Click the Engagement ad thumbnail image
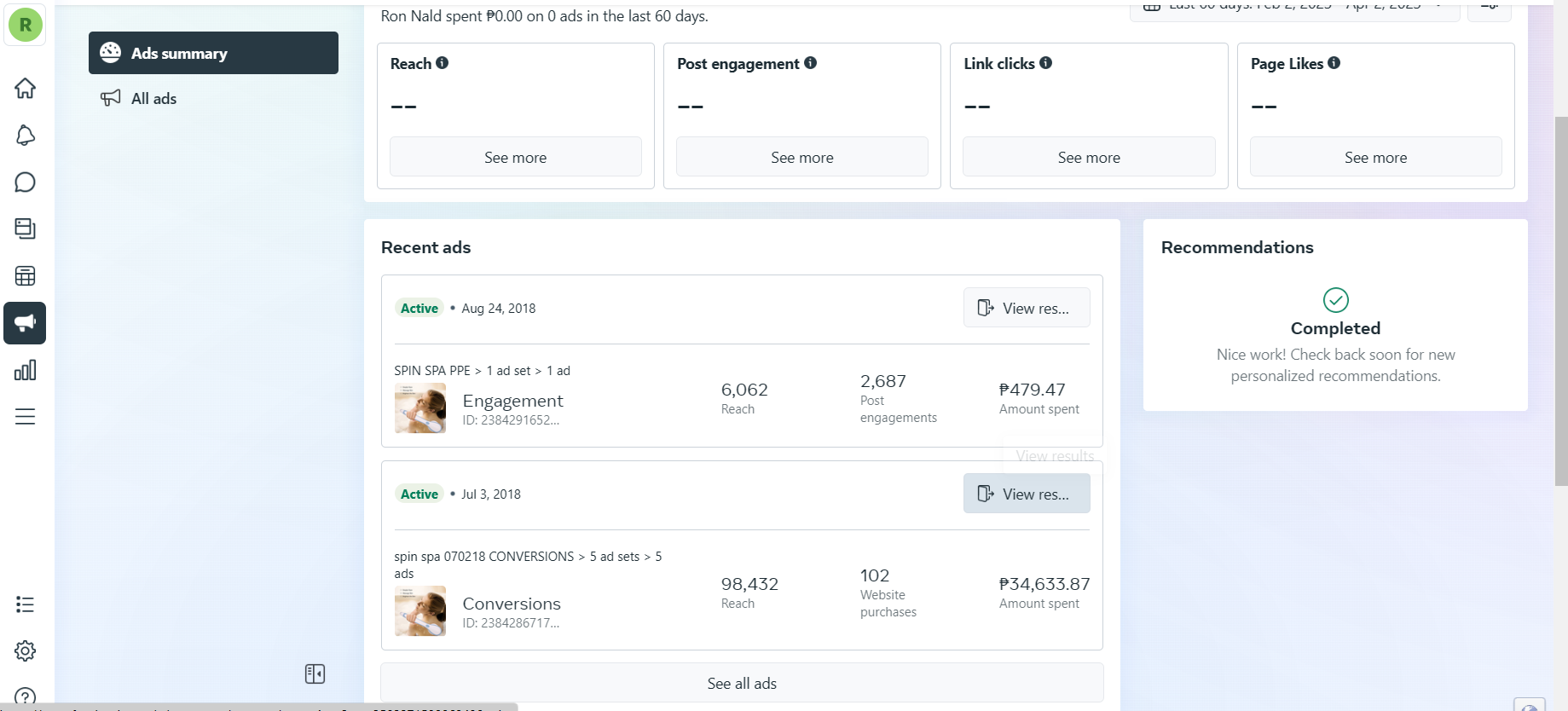Image resolution: width=1568 pixels, height=711 pixels. click(420, 408)
